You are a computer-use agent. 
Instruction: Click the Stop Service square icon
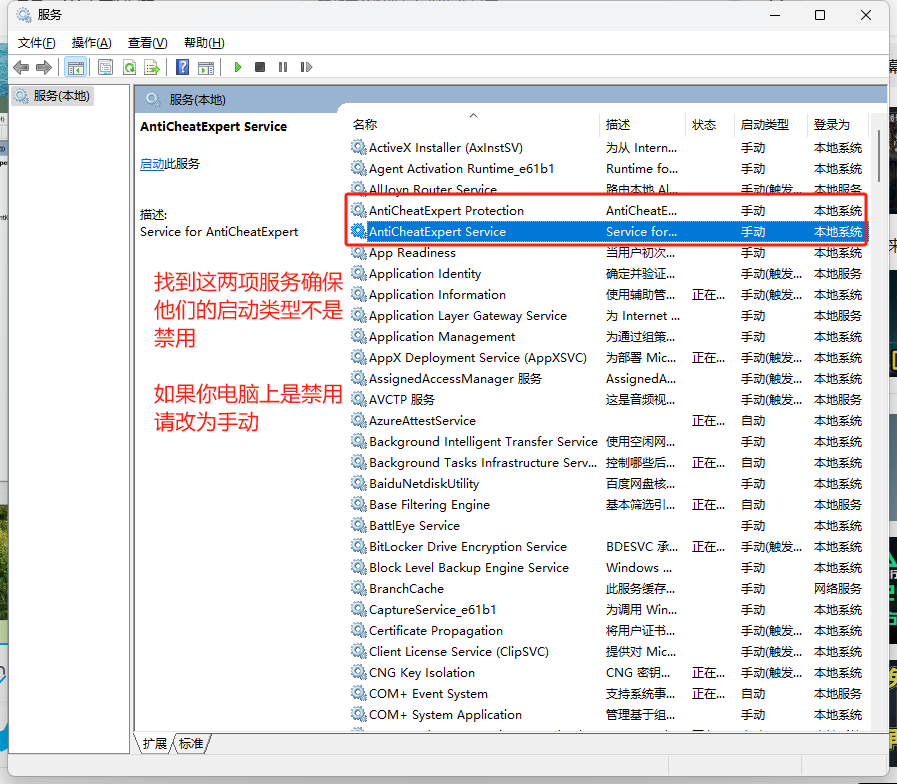tap(260, 67)
